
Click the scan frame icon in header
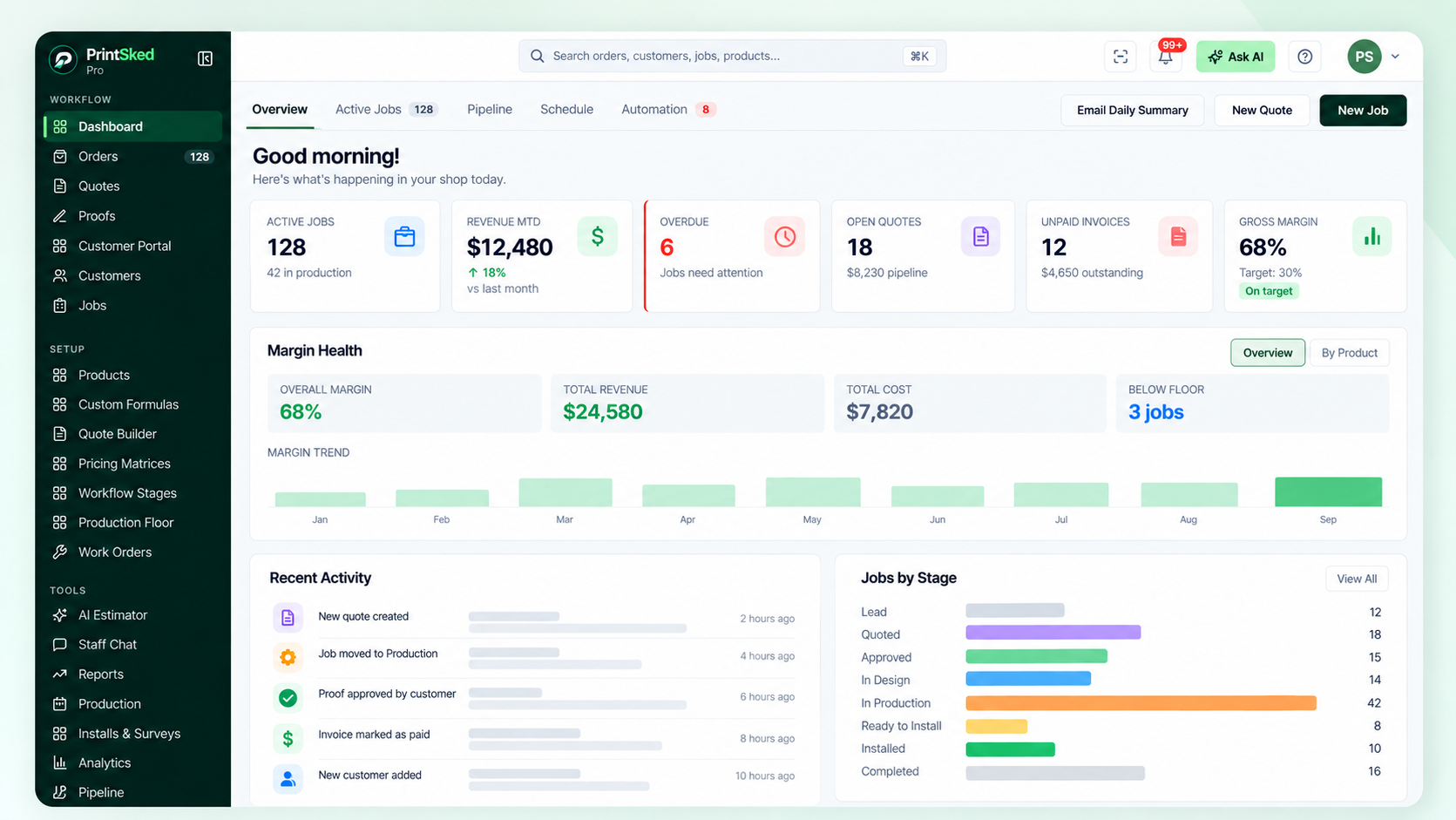point(1121,57)
